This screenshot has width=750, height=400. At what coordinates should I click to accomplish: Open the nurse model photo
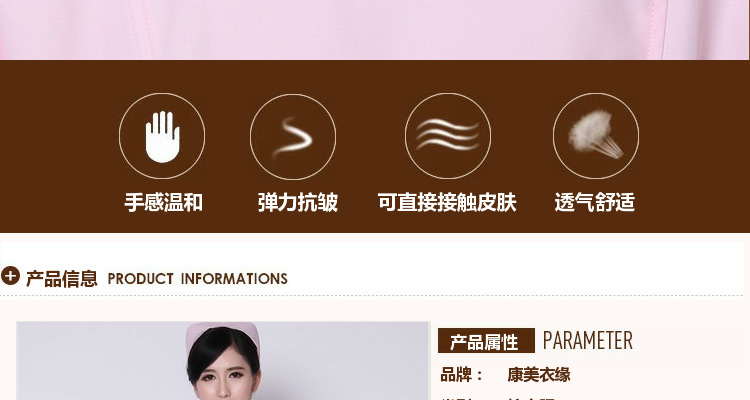223,361
